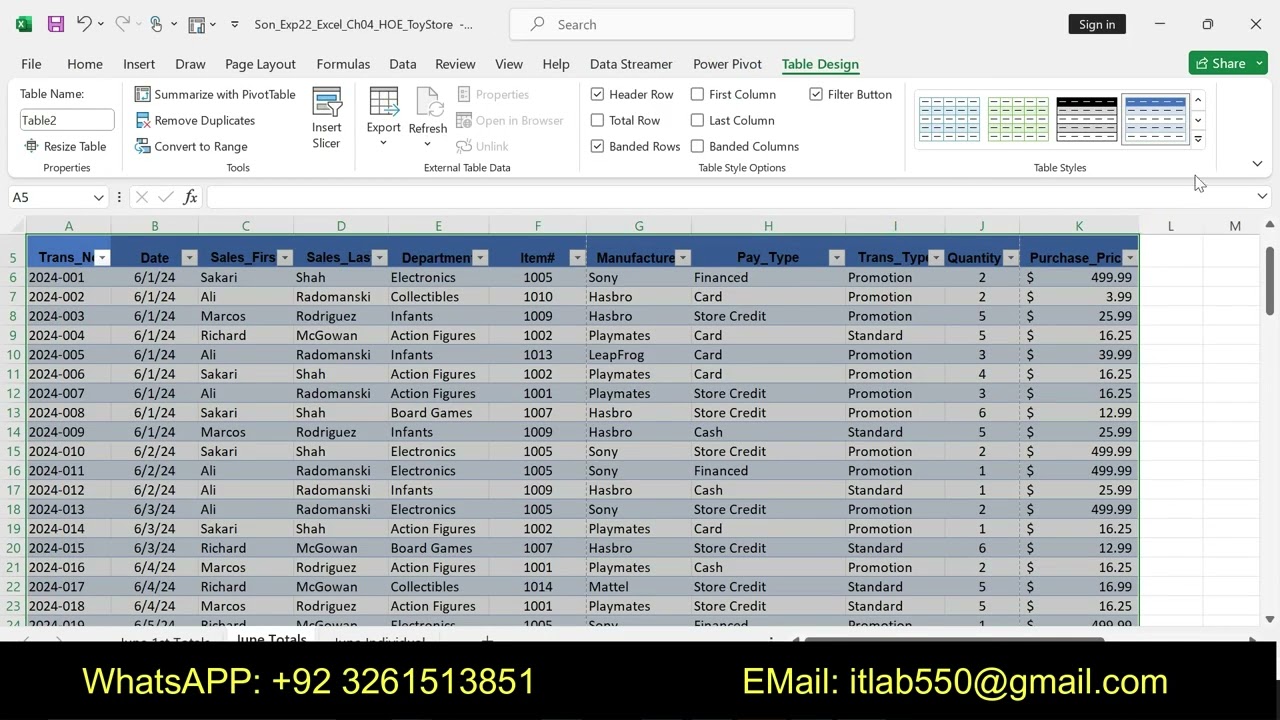Switch to the Insert tab
This screenshot has width=1280, height=720.
(x=139, y=64)
